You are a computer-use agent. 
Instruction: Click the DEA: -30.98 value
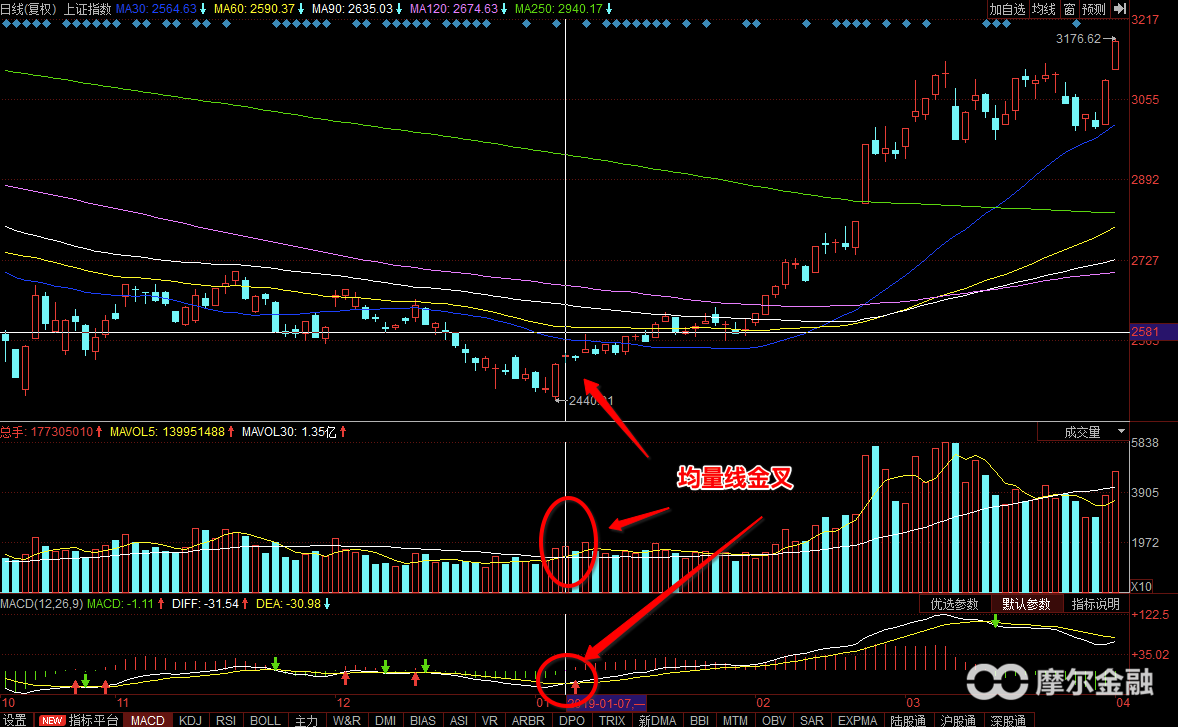(288, 604)
